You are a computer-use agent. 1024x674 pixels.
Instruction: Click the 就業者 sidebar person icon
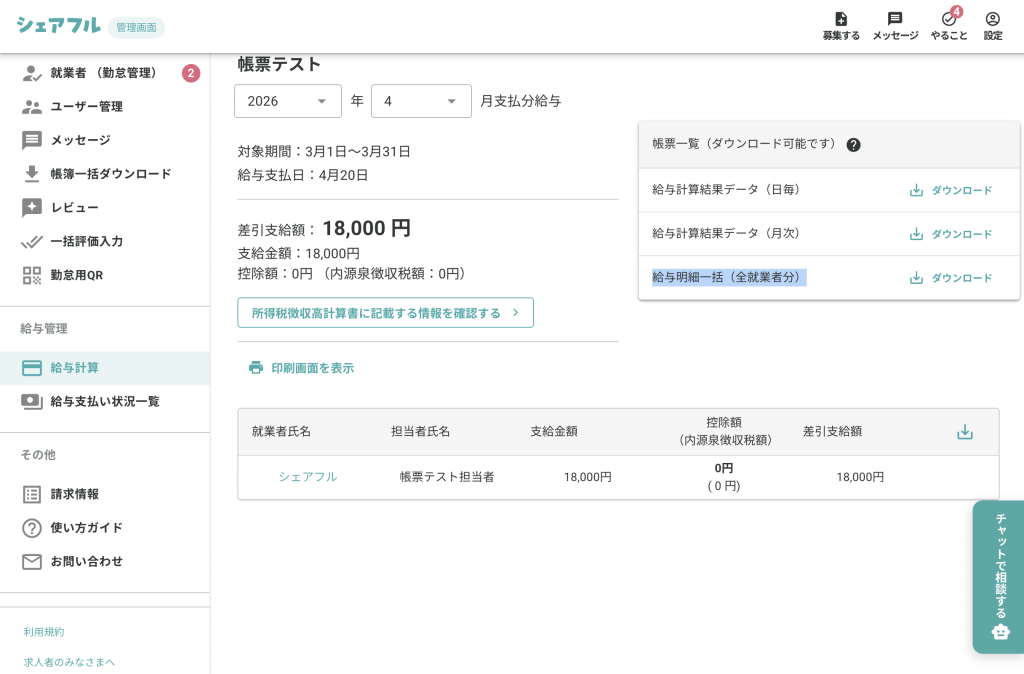pyautogui.click(x=31, y=73)
